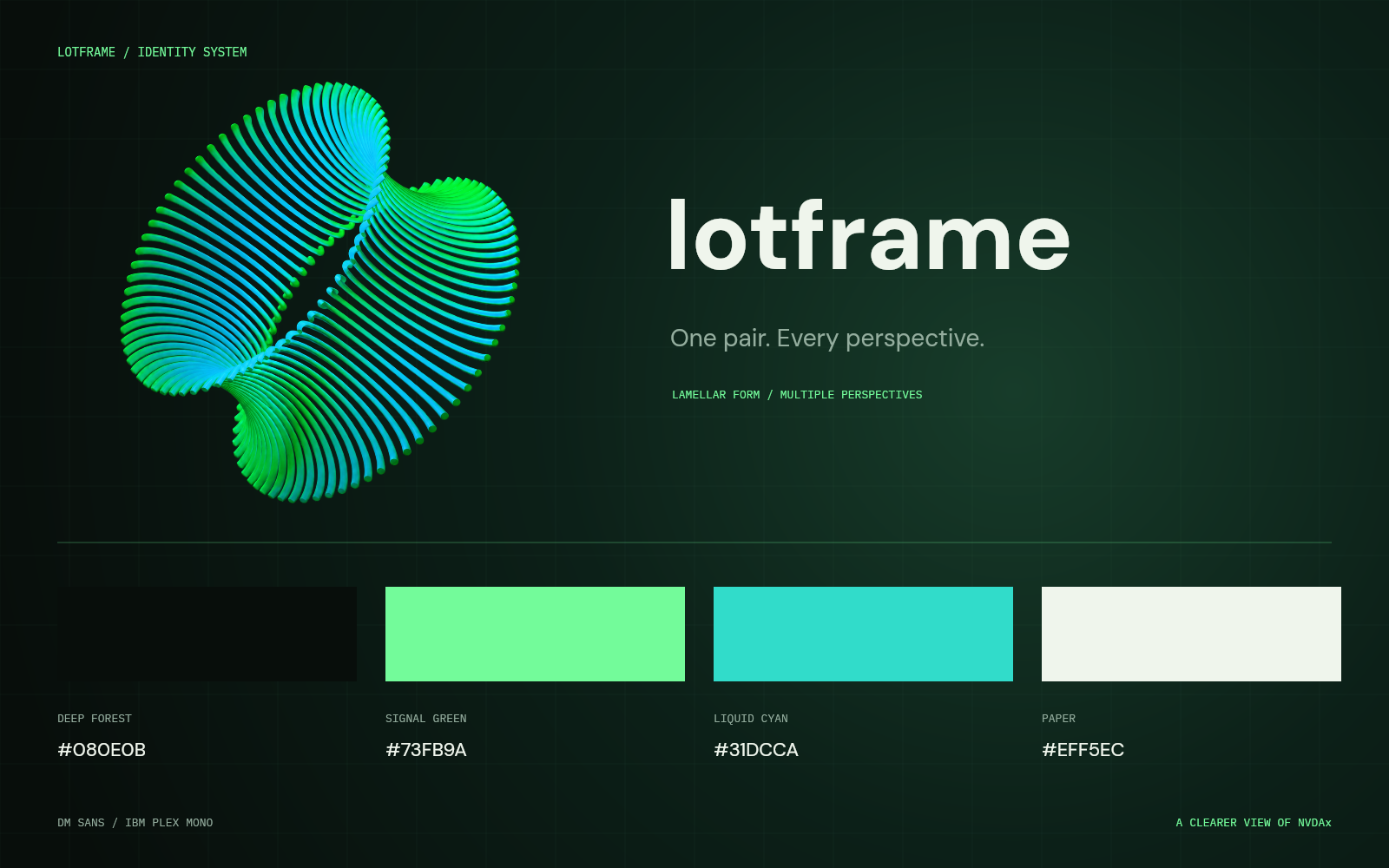
Task: Select the Signal Green color swatch
Action: pos(535,634)
